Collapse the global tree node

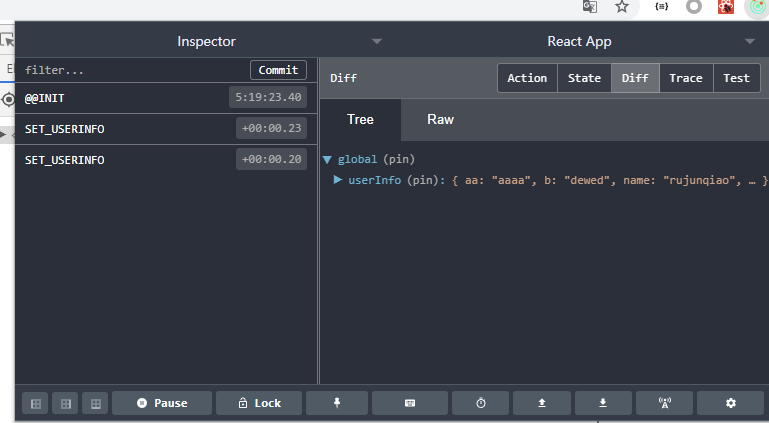pos(327,159)
